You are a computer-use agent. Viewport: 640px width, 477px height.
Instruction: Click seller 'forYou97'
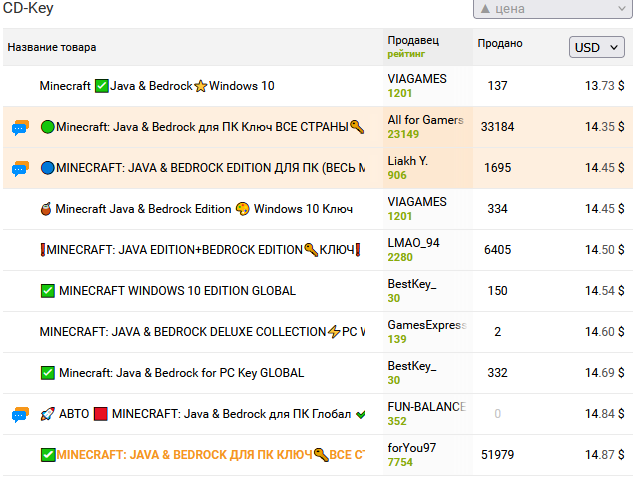pyautogui.click(x=412, y=448)
